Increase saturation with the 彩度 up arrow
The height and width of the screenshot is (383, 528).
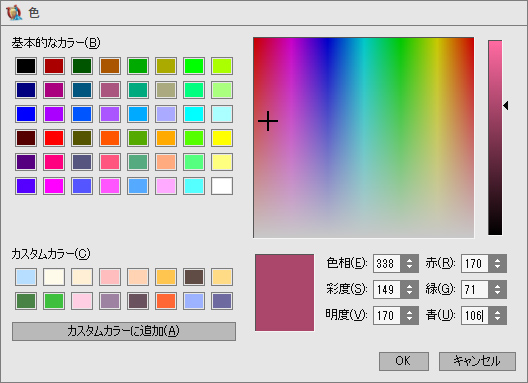409,286
